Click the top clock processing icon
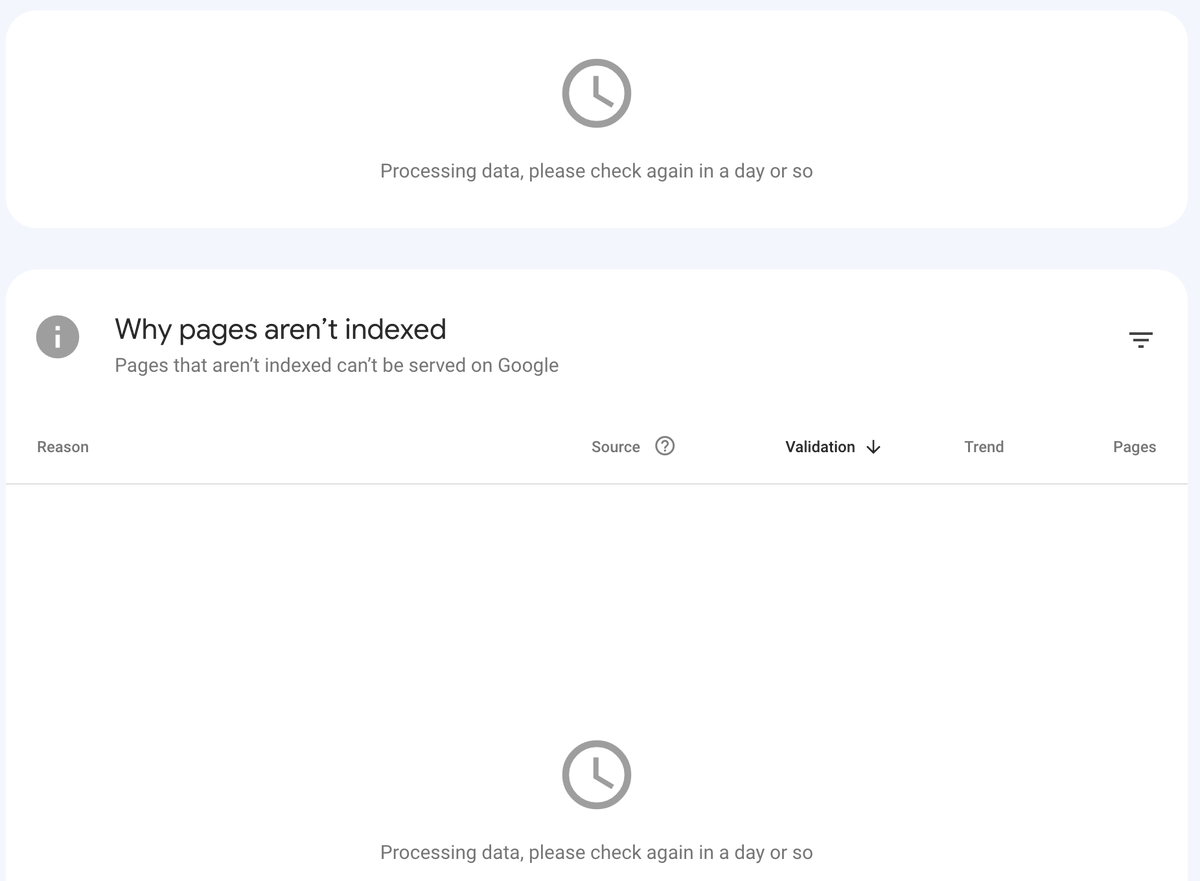 [x=597, y=93]
